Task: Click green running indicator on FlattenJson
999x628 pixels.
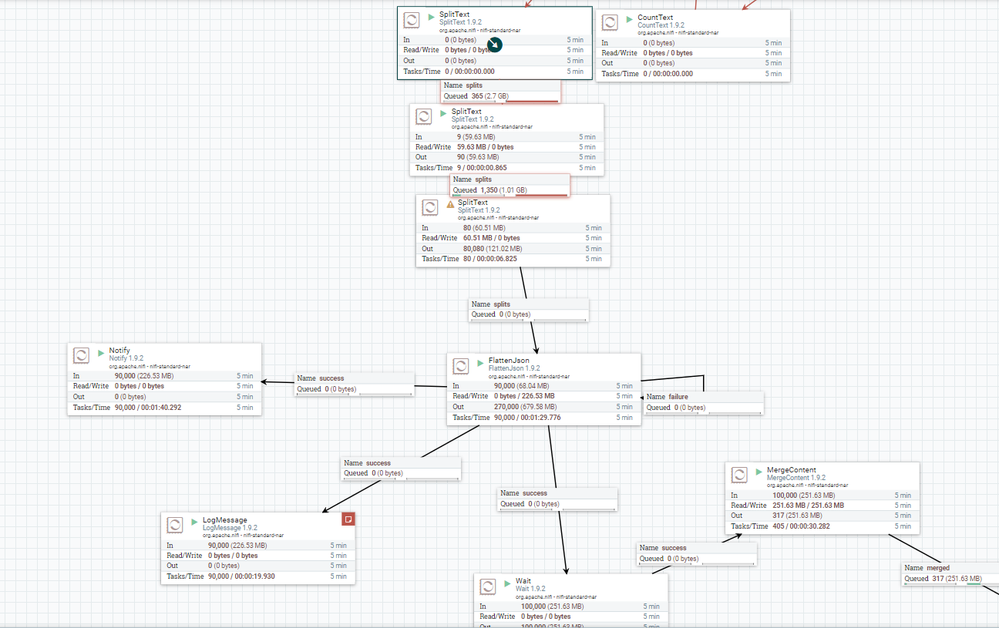Action: (x=480, y=362)
